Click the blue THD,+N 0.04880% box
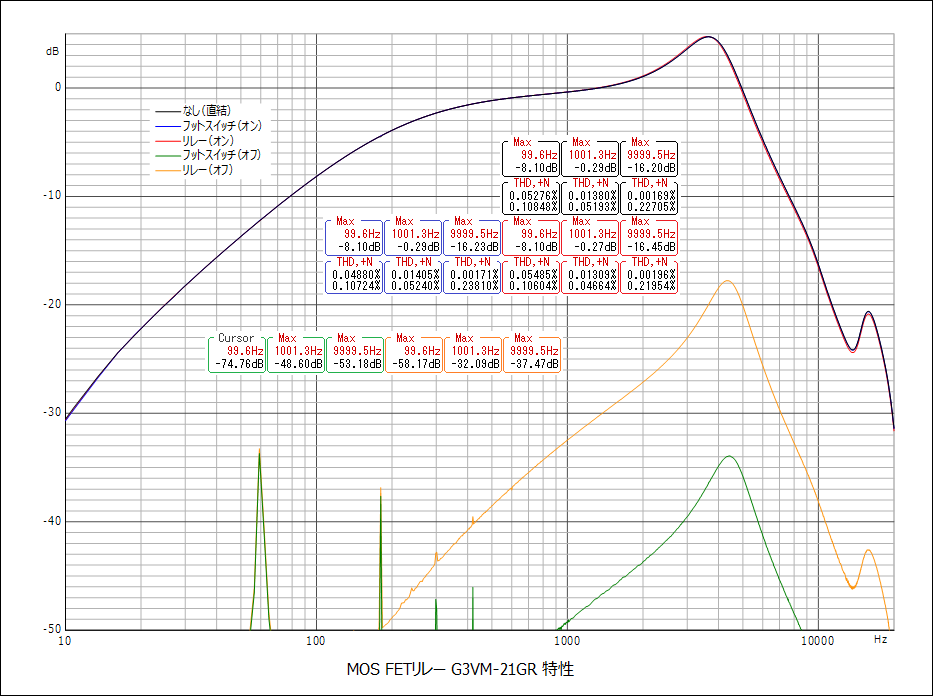 pos(354,275)
